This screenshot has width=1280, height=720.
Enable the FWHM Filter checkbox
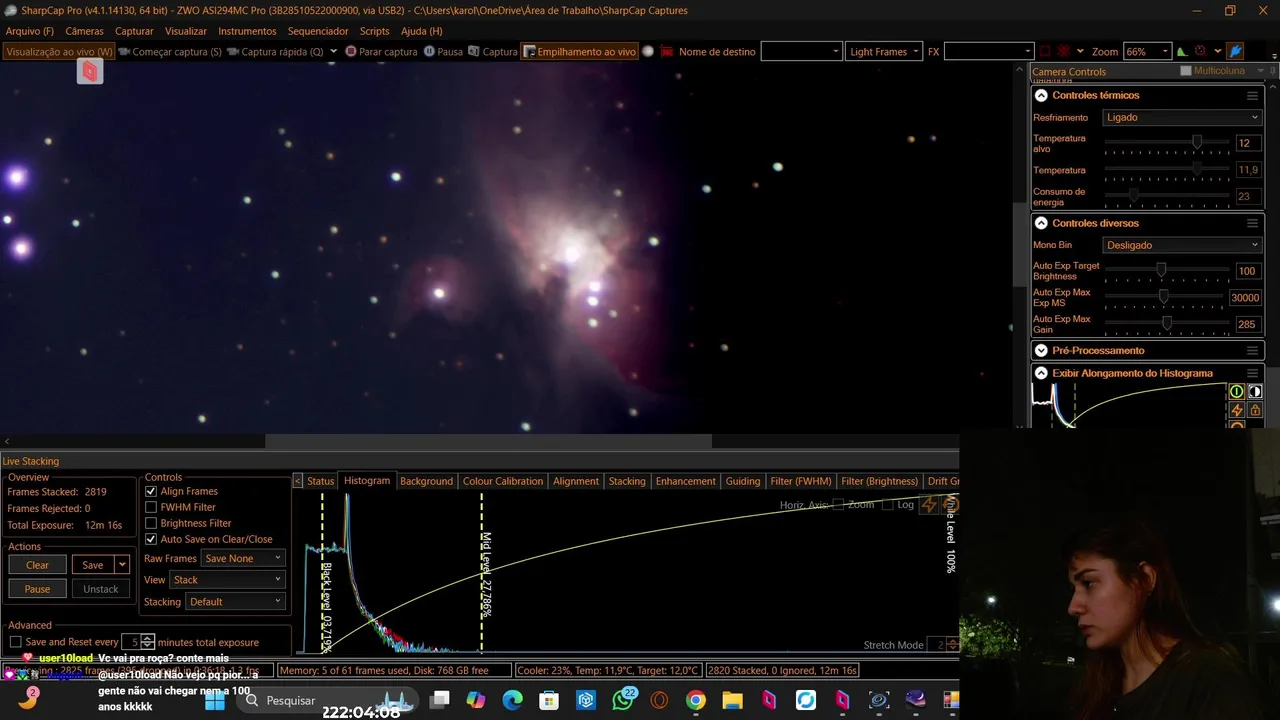pyautogui.click(x=151, y=507)
